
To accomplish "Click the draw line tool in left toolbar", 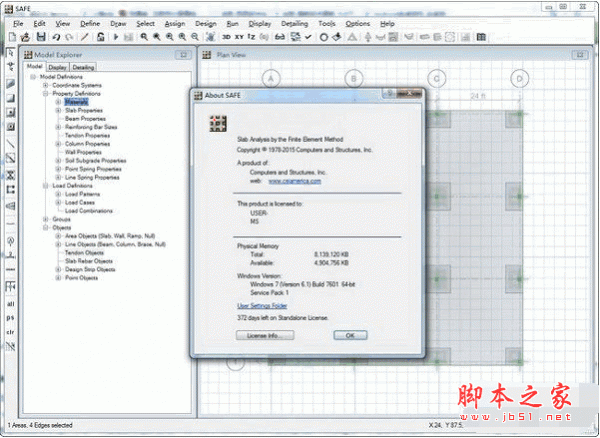I will click(11, 144).
